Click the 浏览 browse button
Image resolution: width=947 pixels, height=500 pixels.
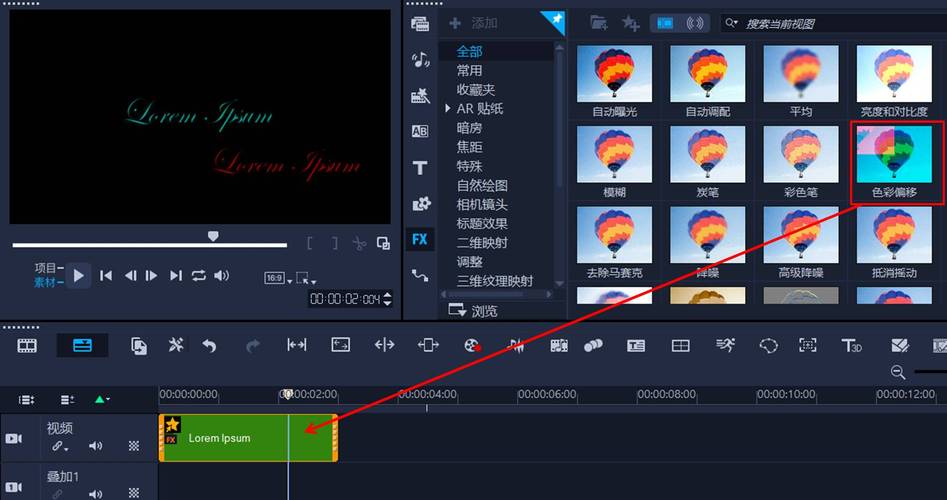[474, 311]
